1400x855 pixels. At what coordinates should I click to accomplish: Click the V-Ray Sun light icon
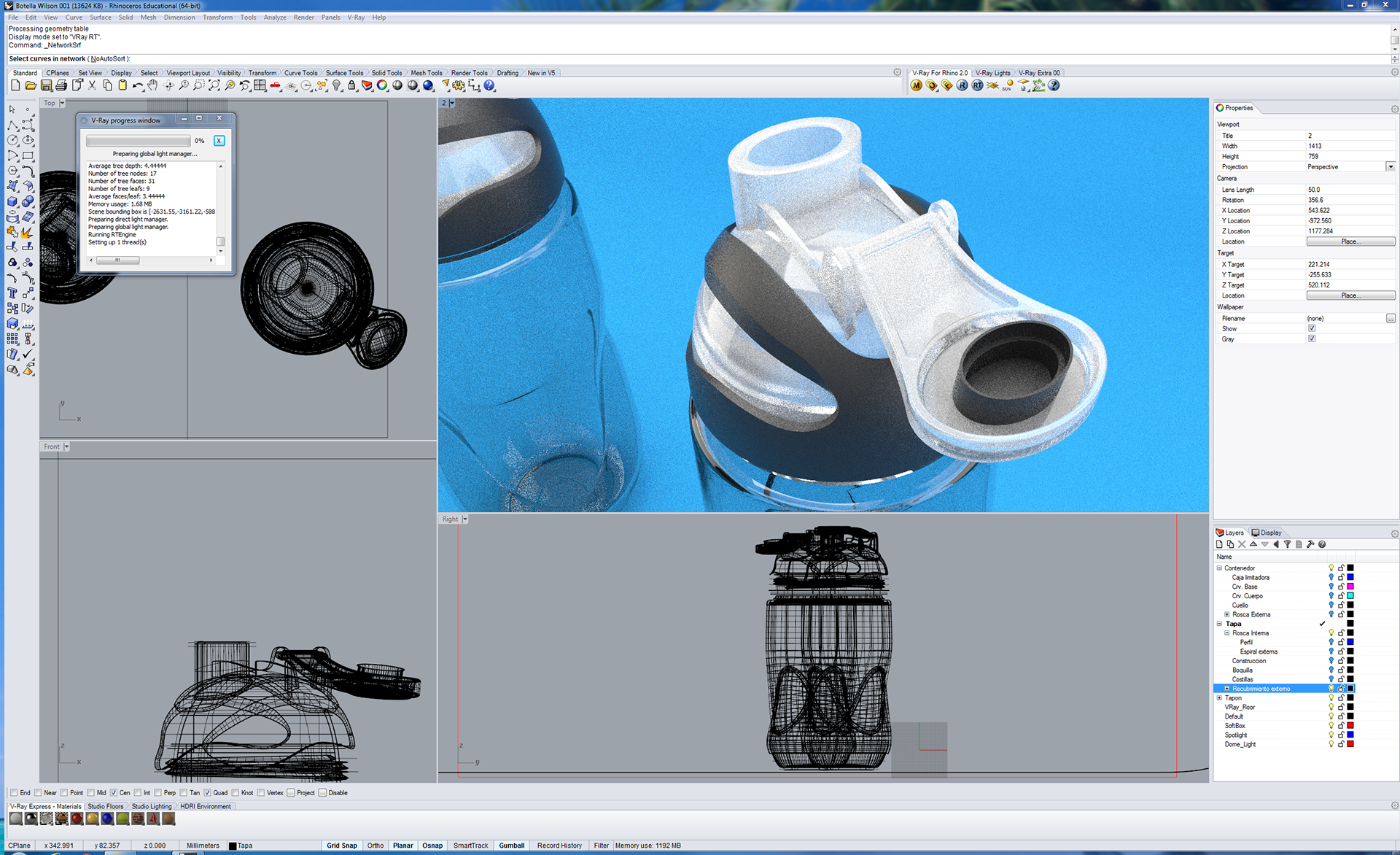coord(1008,85)
